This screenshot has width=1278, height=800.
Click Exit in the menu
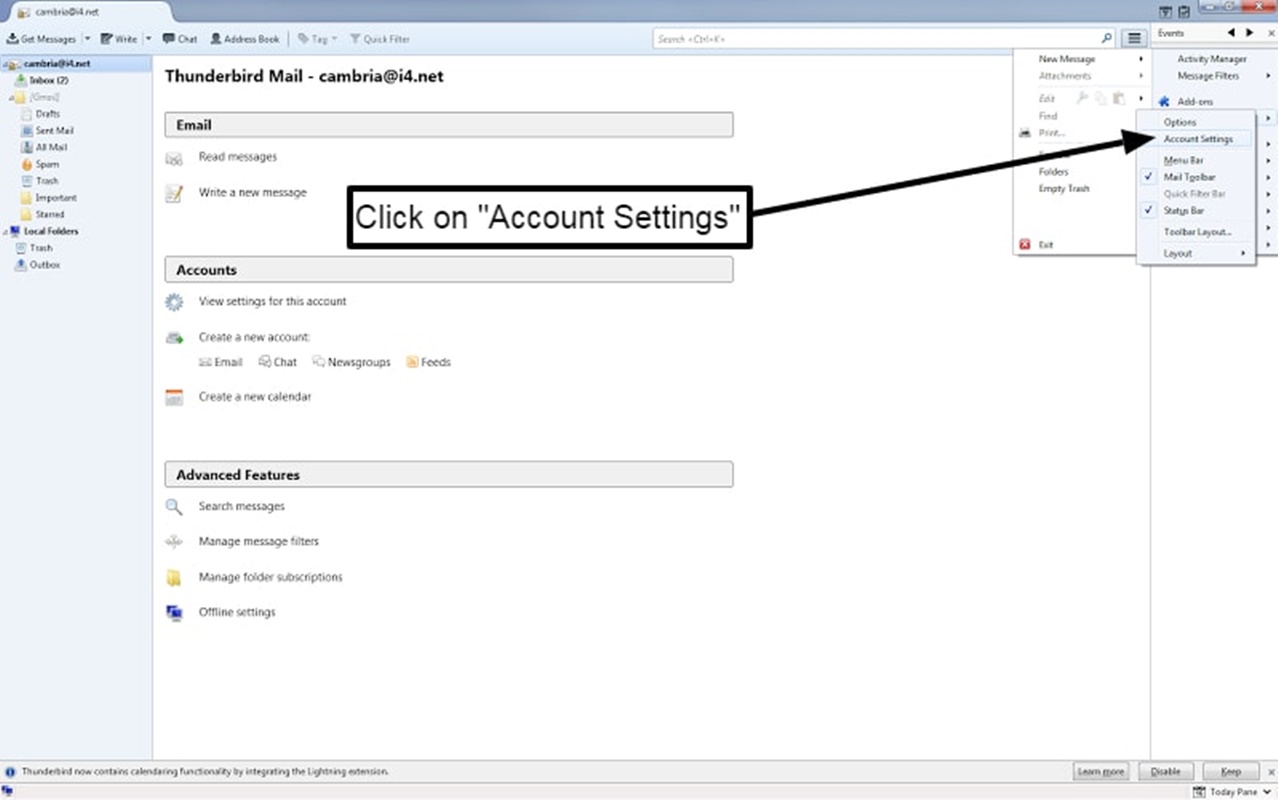click(1045, 245)
